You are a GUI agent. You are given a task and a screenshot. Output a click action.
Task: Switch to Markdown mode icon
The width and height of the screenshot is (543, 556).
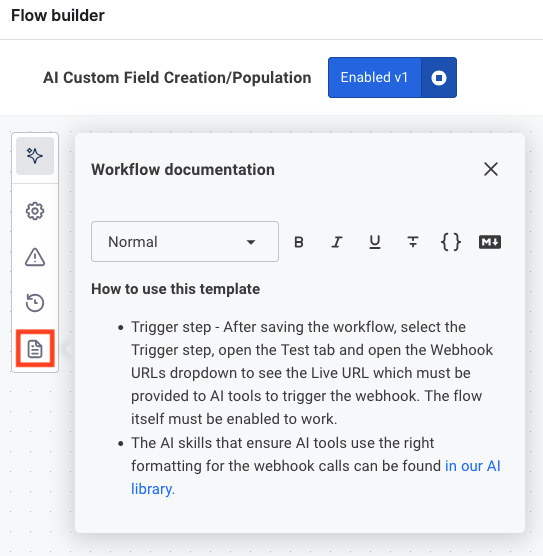(x=490, y=242)
